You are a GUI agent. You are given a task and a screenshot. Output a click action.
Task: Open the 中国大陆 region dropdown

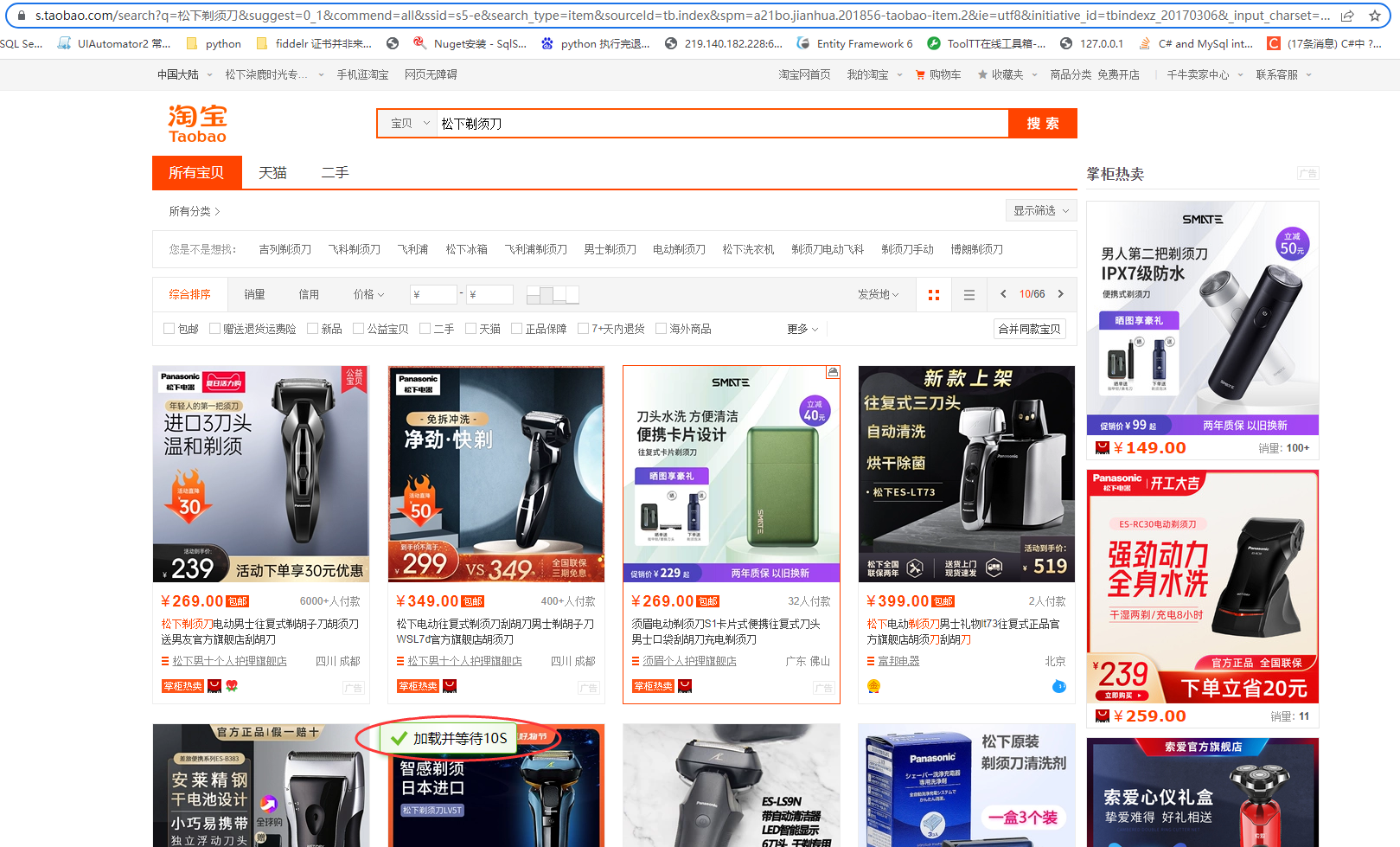[x=184, y=75]
